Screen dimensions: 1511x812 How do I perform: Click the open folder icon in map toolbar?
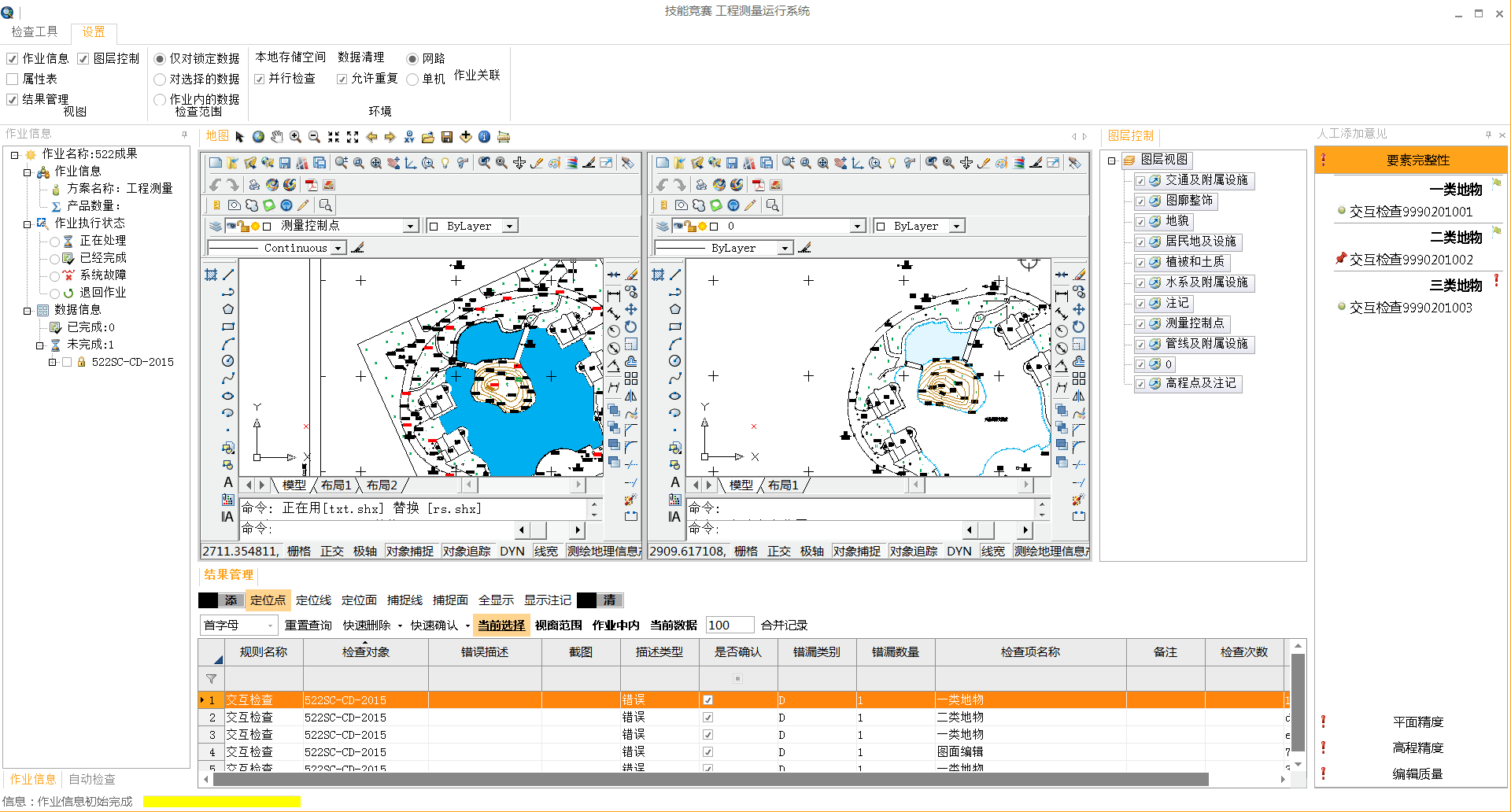pos(428,137)
